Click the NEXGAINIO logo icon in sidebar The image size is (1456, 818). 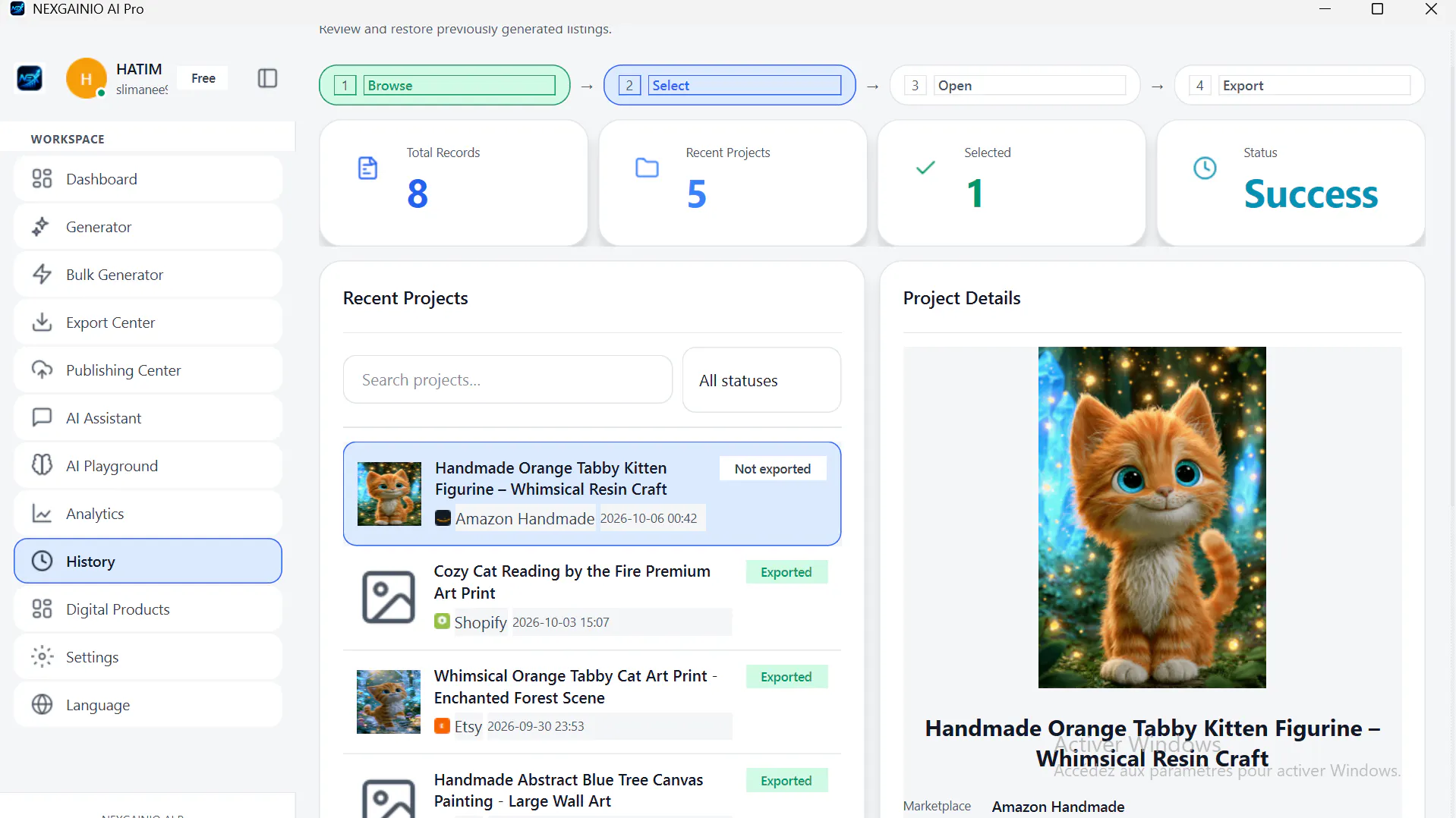[x=30, y=78]
